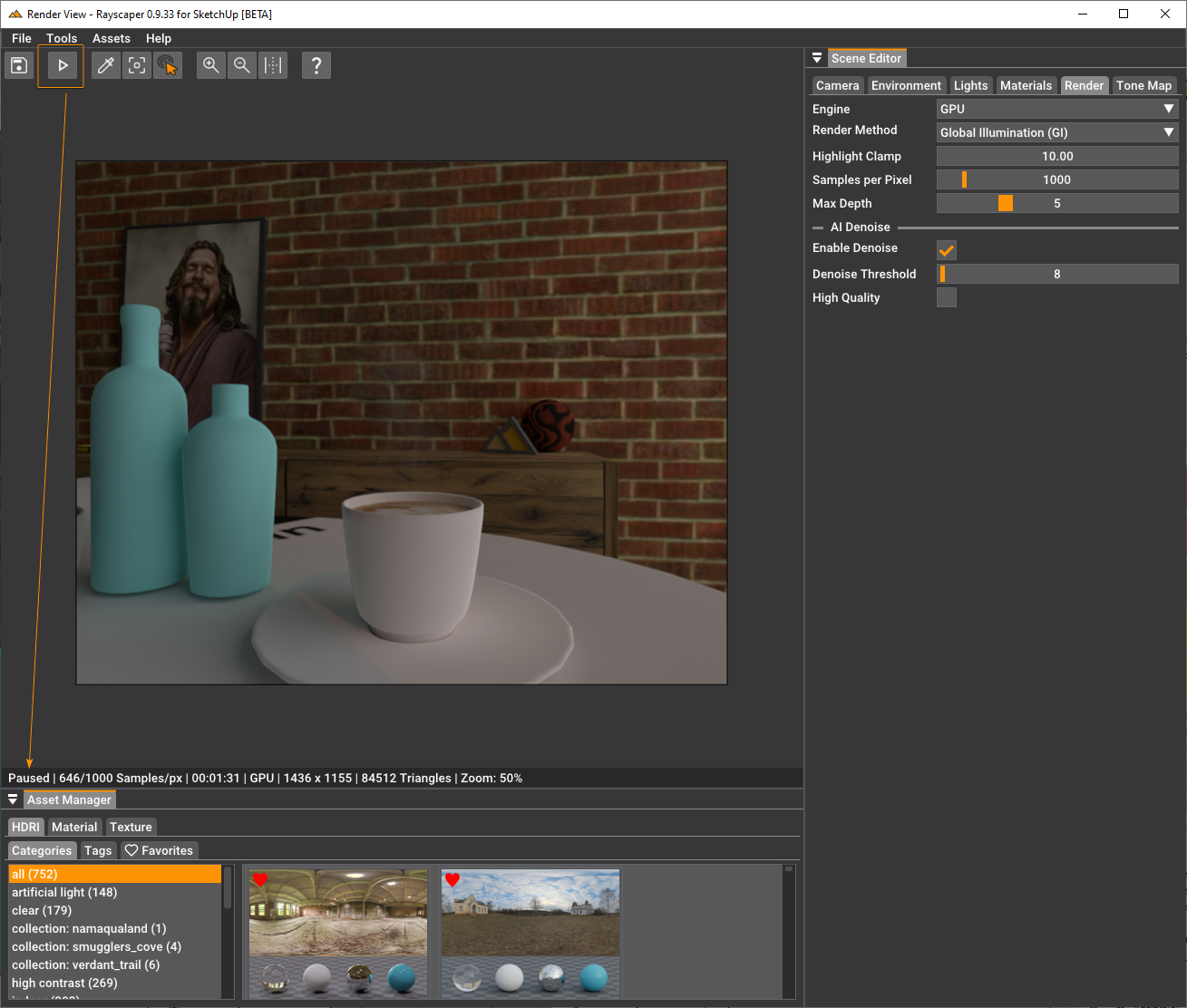Click '646/1000 Samples/px' in status bar
Screen dimensions: 1187x1008
coord(121,778)
